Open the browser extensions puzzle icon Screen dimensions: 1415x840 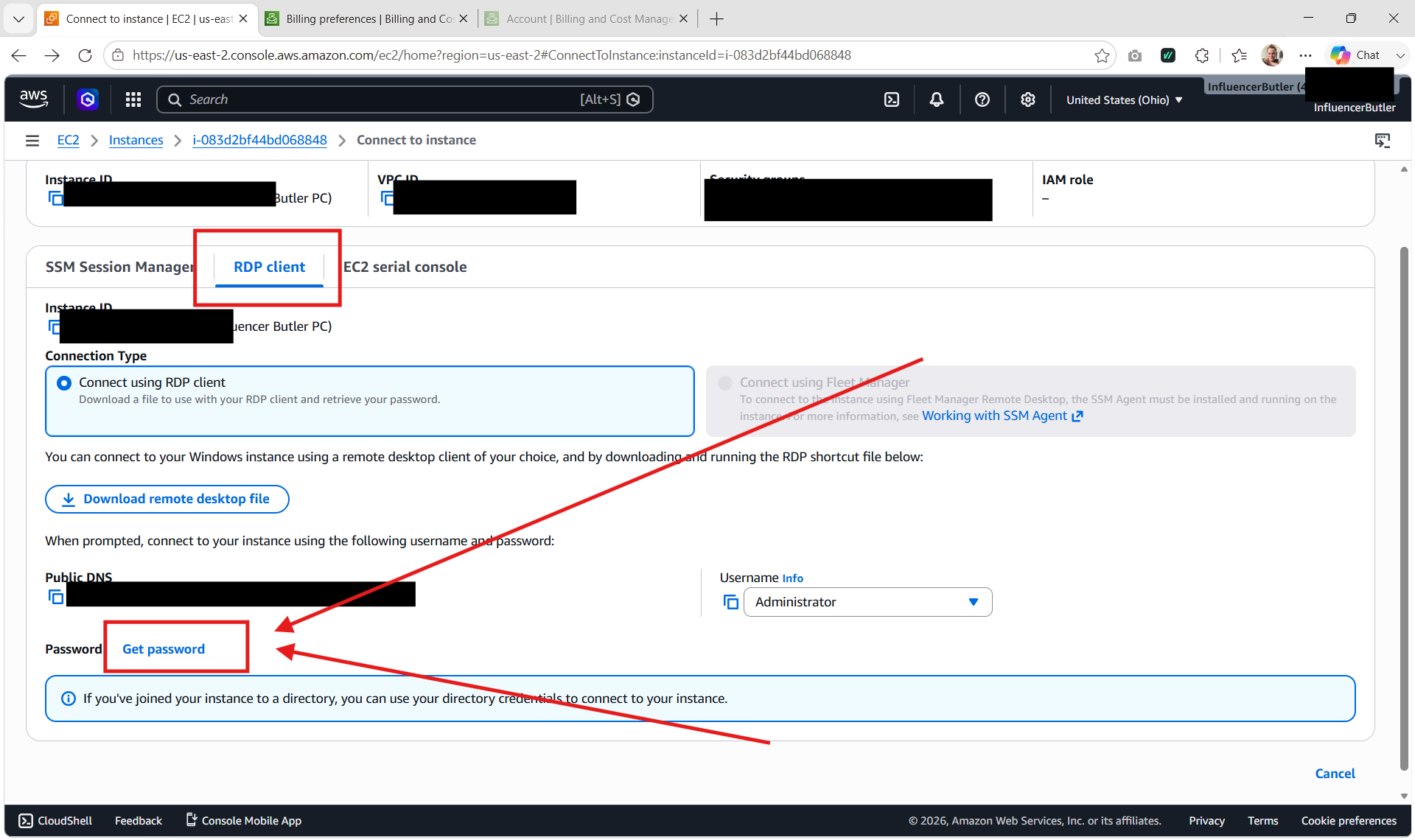pos(1202,55)
